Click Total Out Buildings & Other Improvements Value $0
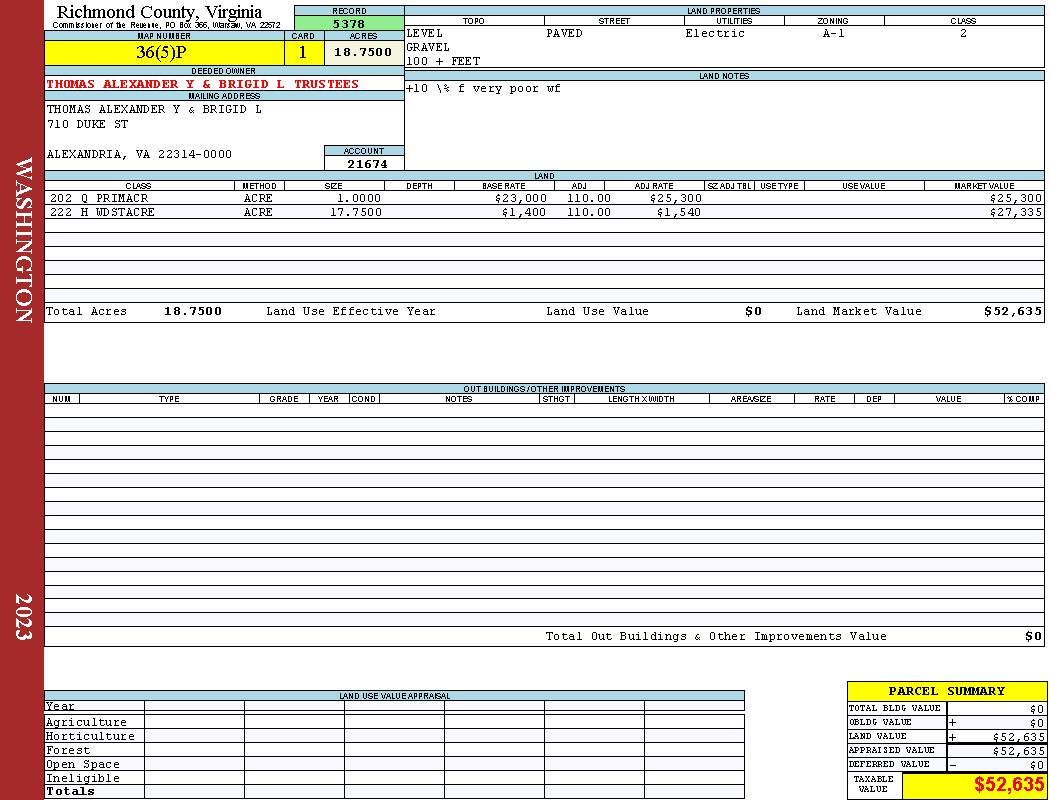1050x800 pixels. pyautogui.click(x=1033, y=637)
